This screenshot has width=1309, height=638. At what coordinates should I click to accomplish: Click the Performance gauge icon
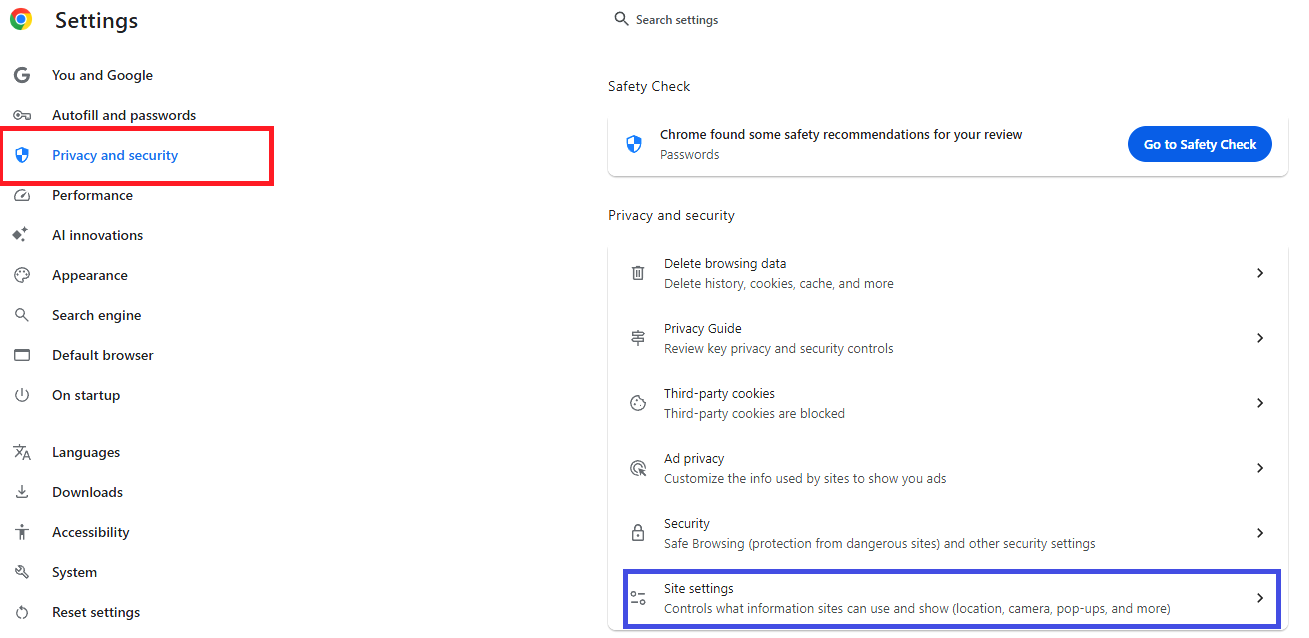(21, 195)
